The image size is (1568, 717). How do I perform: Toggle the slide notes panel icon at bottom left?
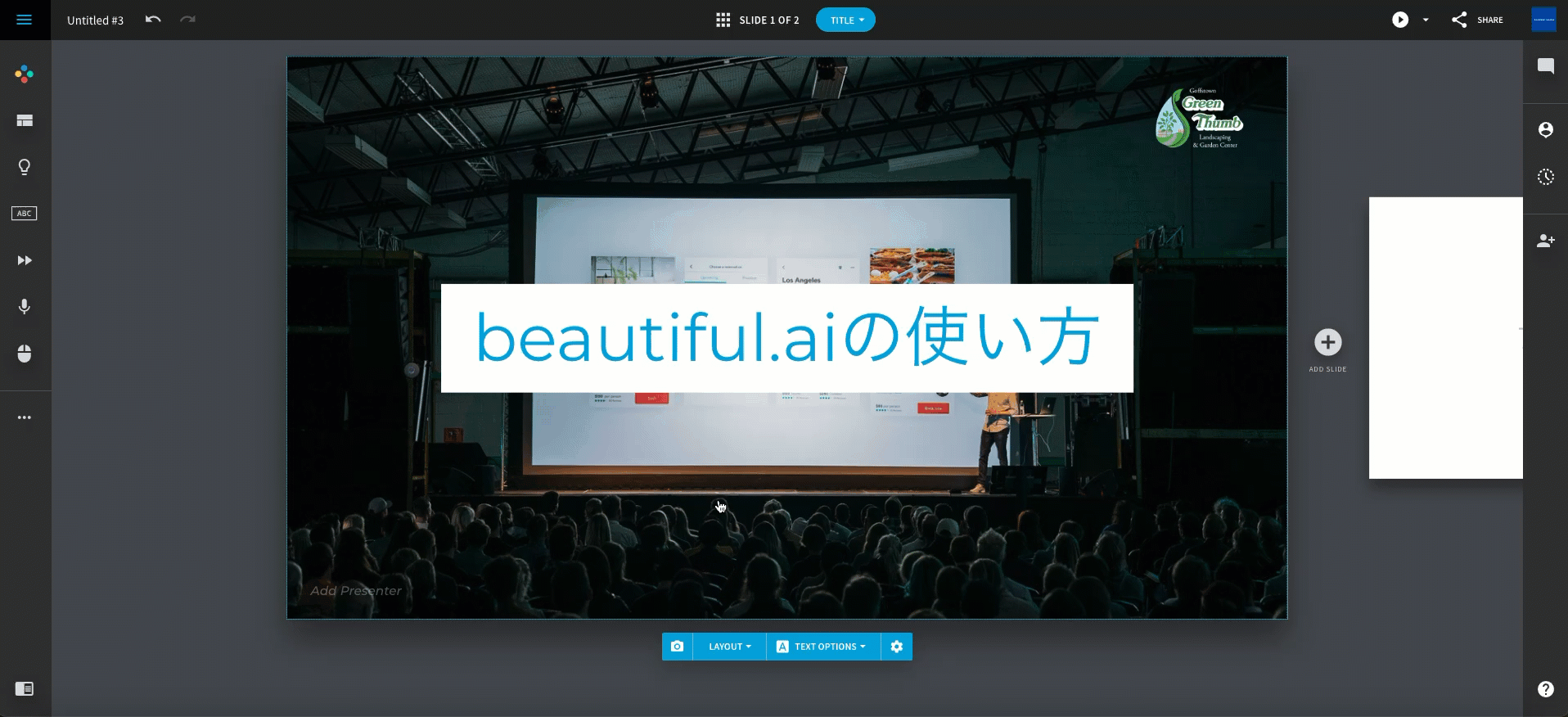pyautogui.click(x=25, y=689)
